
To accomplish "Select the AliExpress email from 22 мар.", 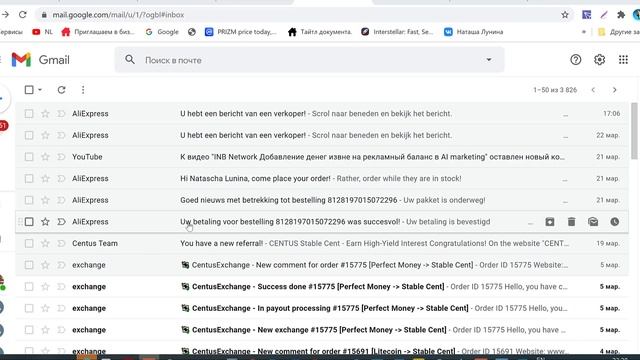I will [29, 135].
